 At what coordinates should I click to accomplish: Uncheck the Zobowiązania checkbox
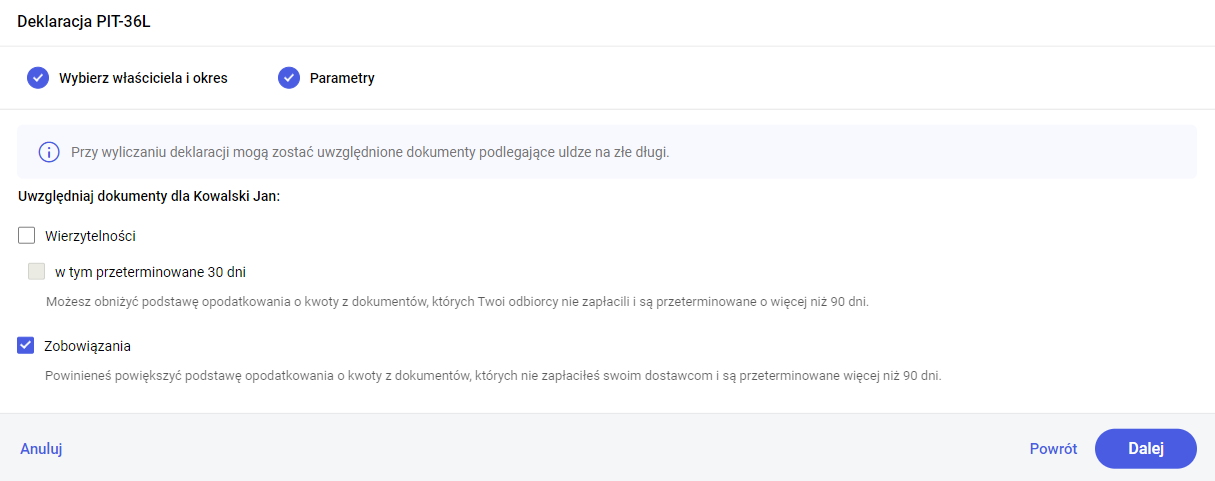click(27, 346)
